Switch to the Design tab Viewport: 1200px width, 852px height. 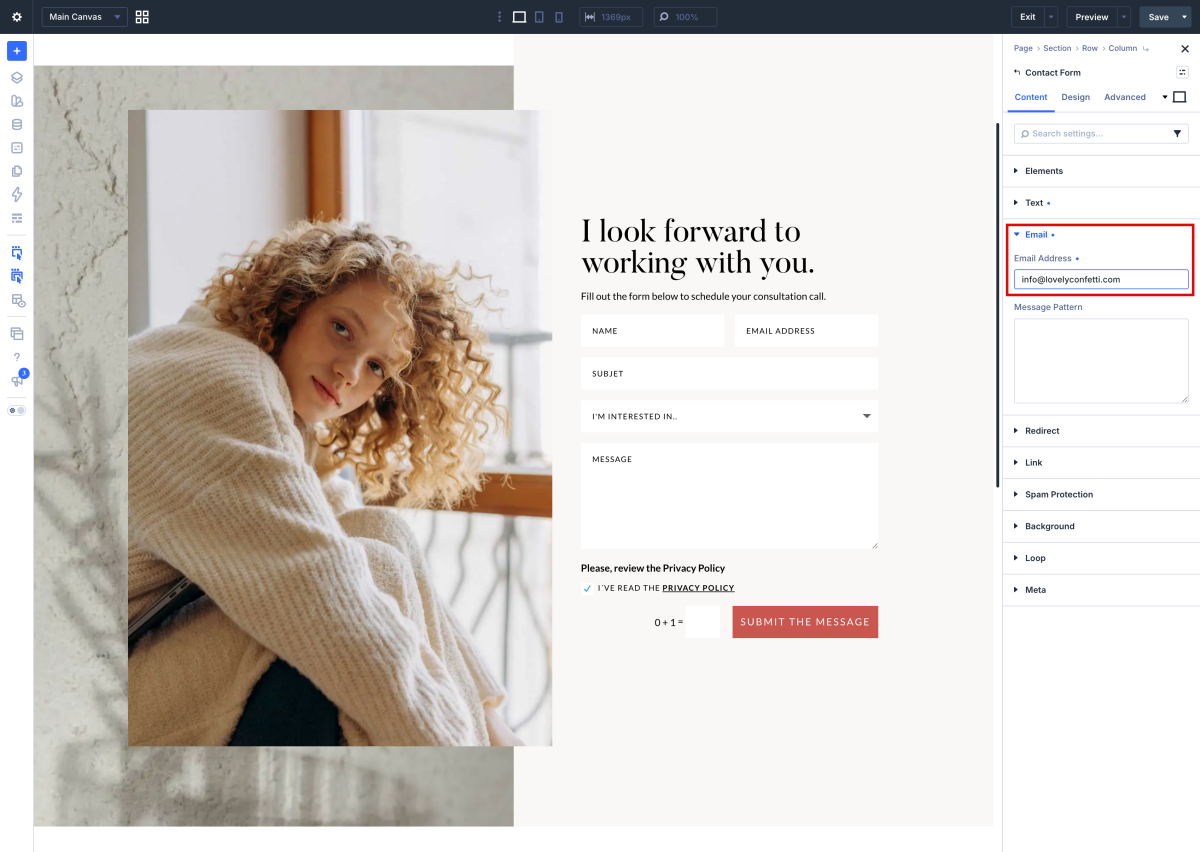click(x=1076, y=97)
